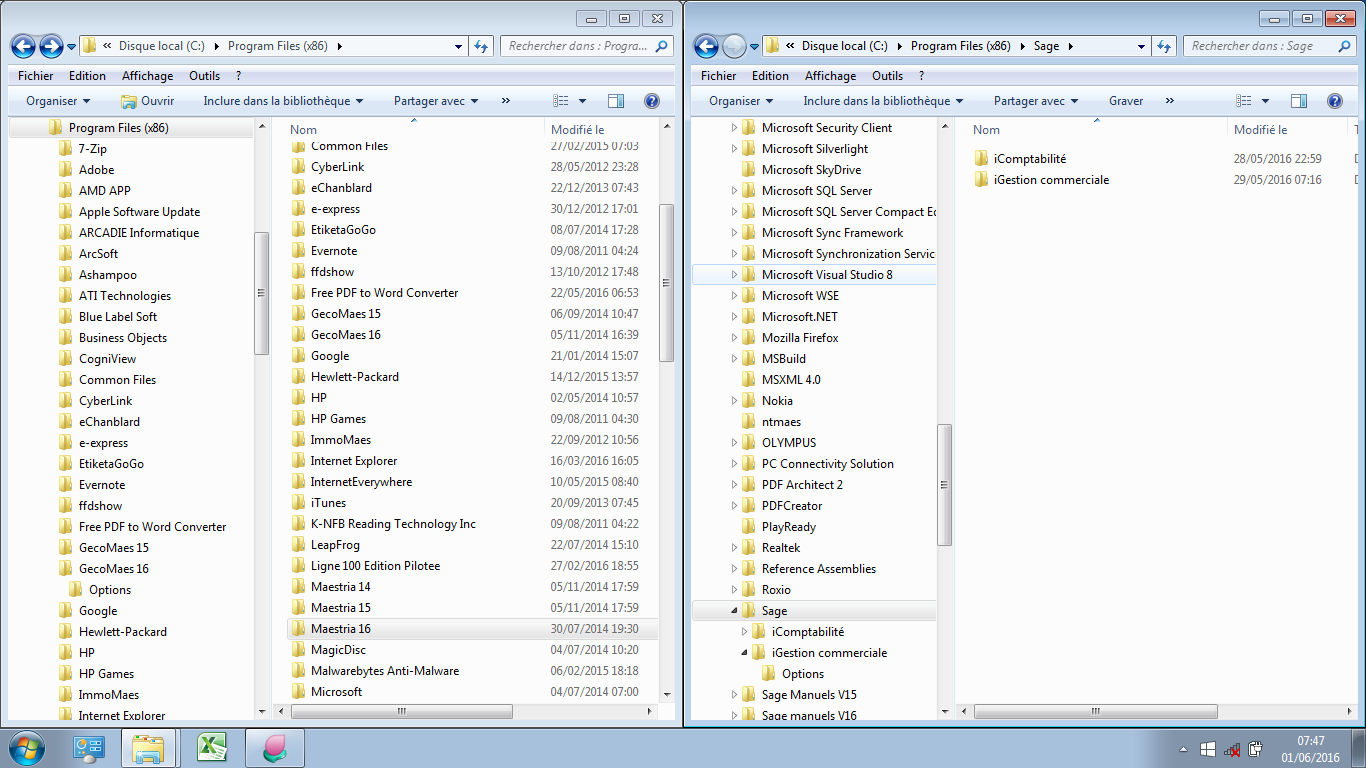Expand the Nokia folder in the tree
The height and width of the screenshot is (768, 1366).
pyautogui.click(x=734, y=401)
